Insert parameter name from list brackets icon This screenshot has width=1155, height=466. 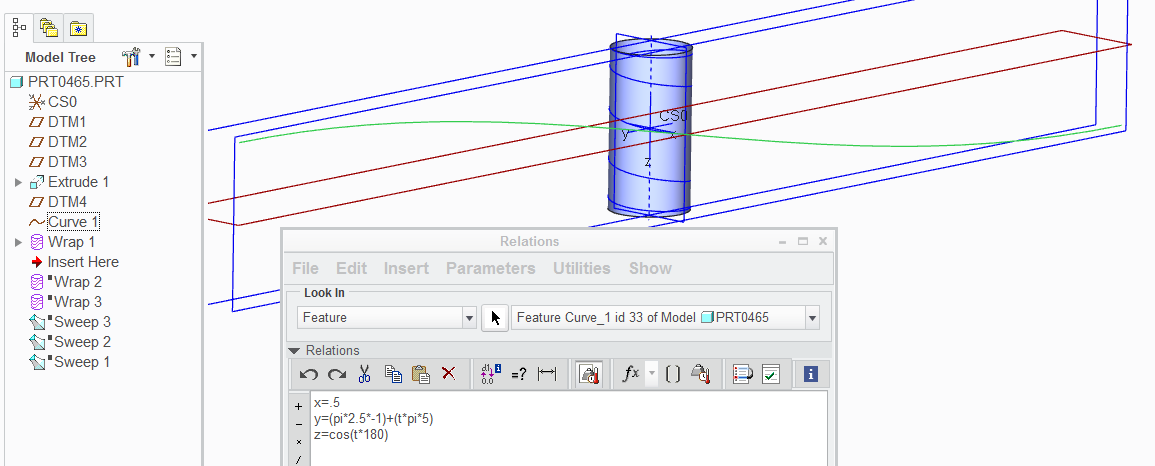pyautogui.click(x=673, y=374)
